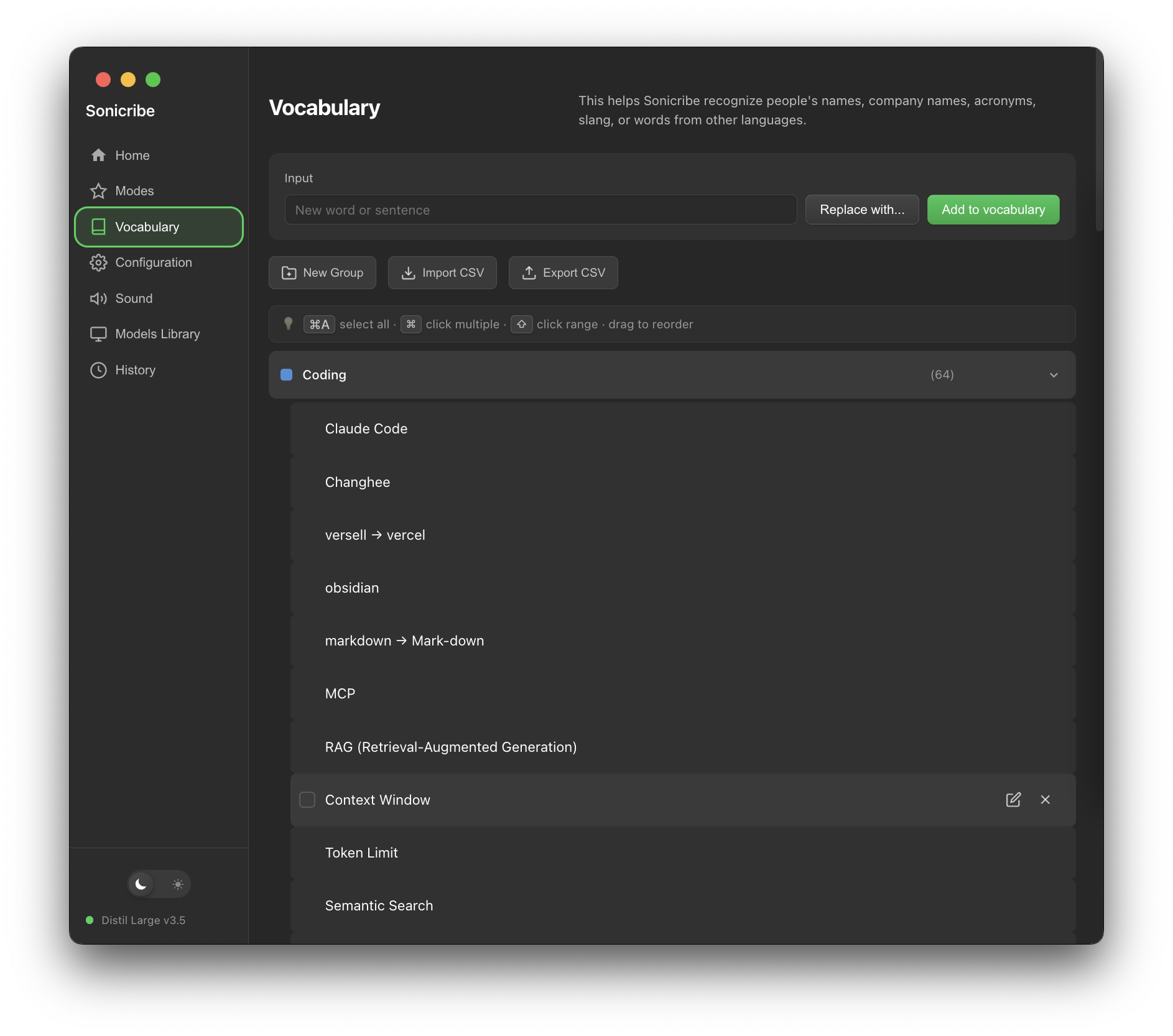Click the Add to vocabulary button
The width and height of the screenshot is (1173, 1036).
993,210
